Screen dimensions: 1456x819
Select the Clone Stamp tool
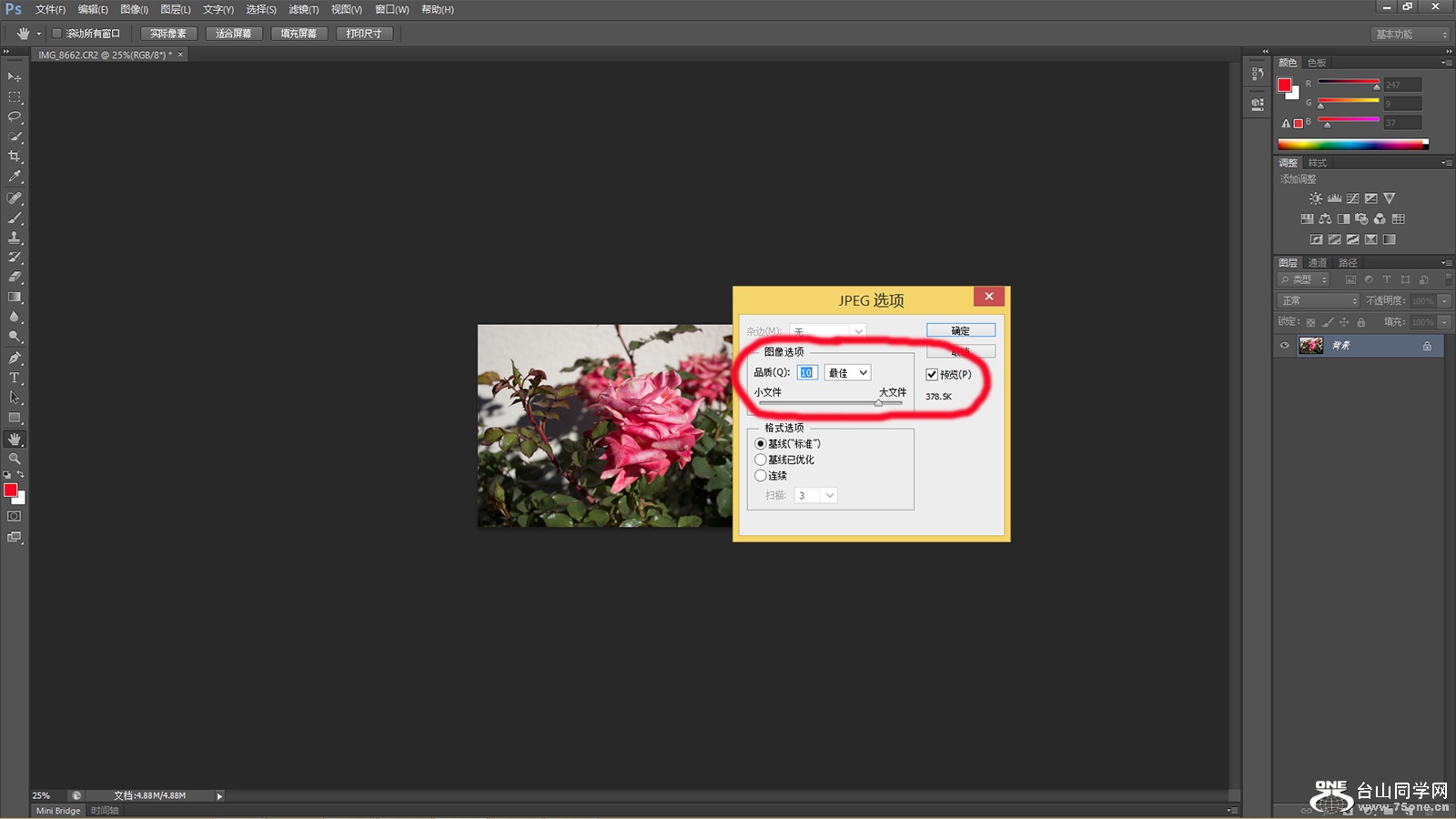[x=15, y=238]
